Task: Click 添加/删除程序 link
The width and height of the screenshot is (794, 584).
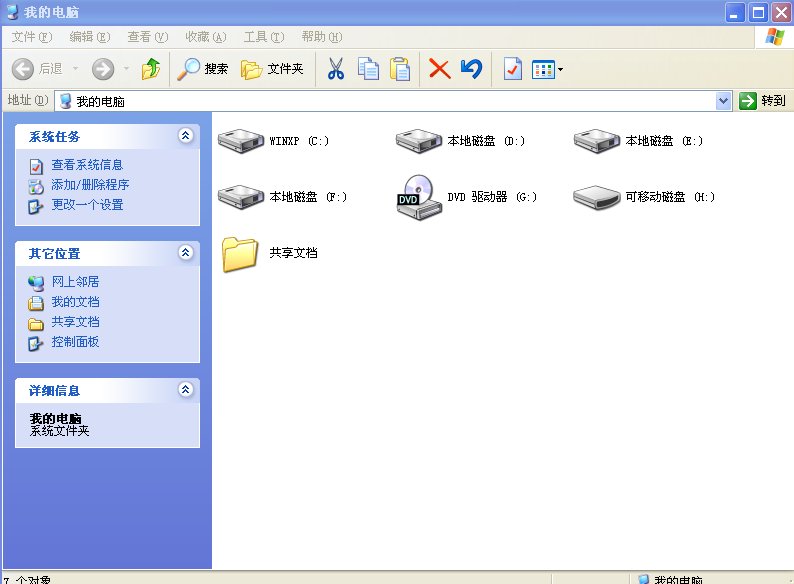Action: [90, 185]
